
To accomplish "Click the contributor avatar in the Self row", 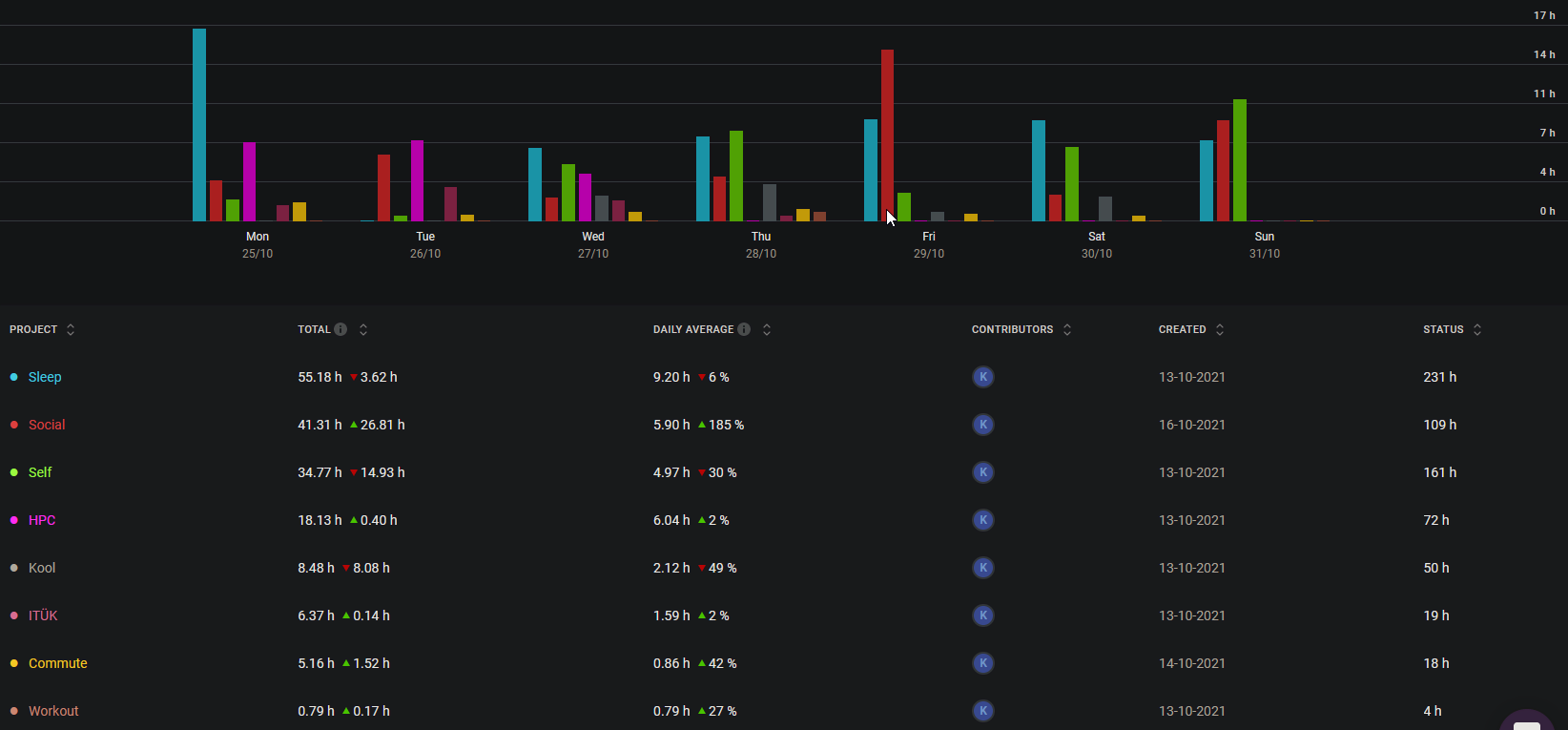I will (983, 472).
